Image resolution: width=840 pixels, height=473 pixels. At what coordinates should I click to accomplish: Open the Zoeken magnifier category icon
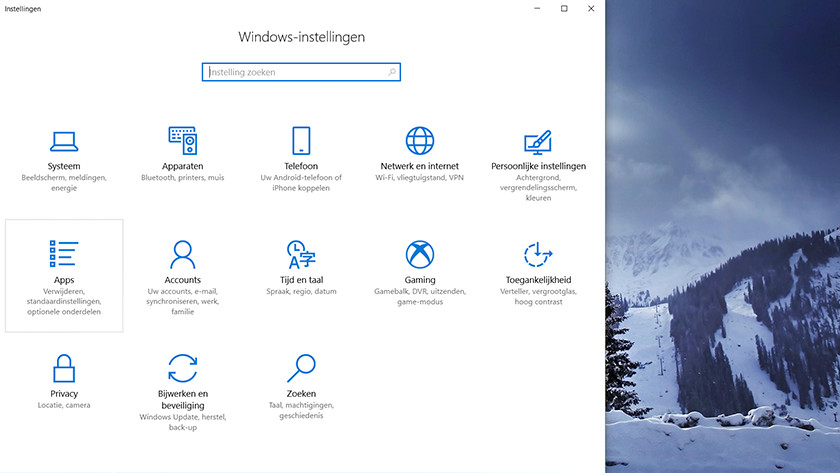[301, 367]
